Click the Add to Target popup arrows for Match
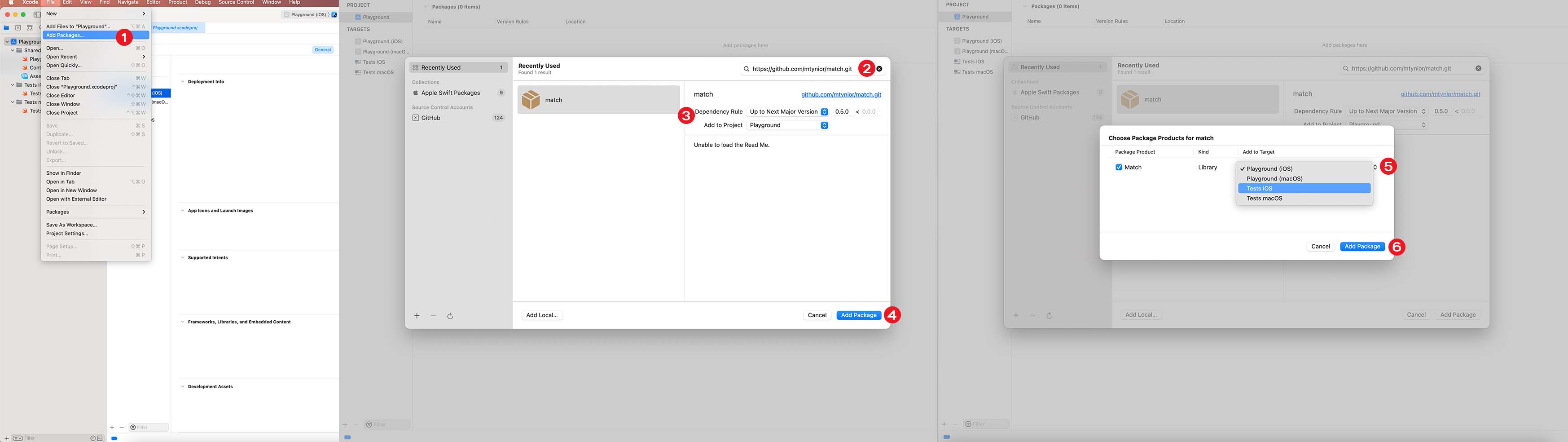 click(1375, 168)
